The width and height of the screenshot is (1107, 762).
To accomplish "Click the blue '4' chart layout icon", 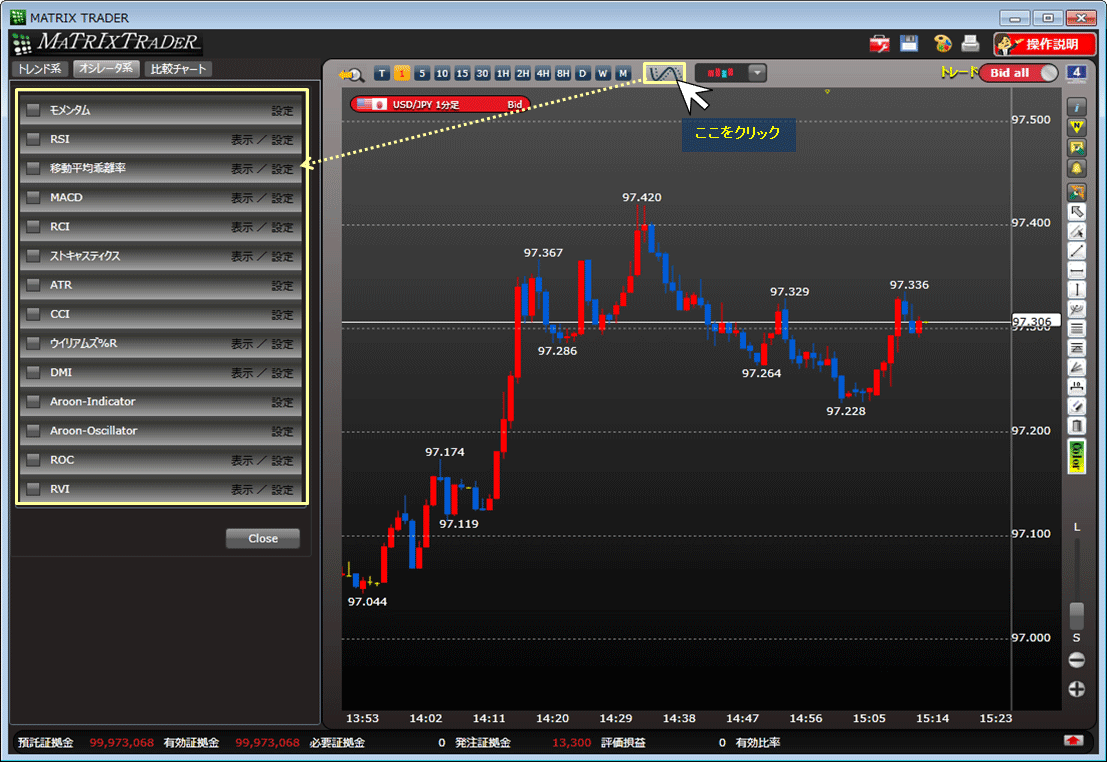I will (x=1076, y=73).
